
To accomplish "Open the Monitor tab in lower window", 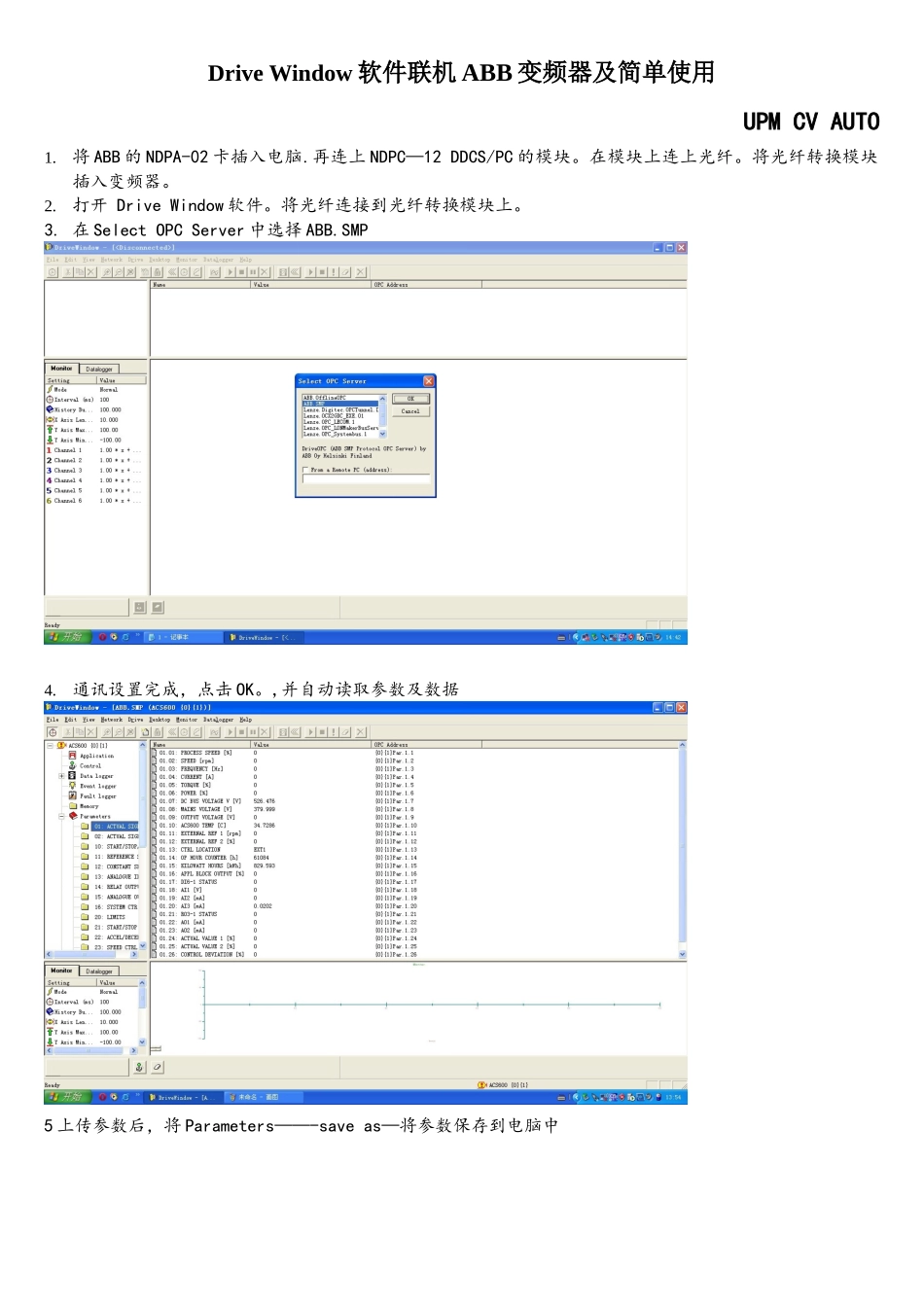I will [61, 971].
